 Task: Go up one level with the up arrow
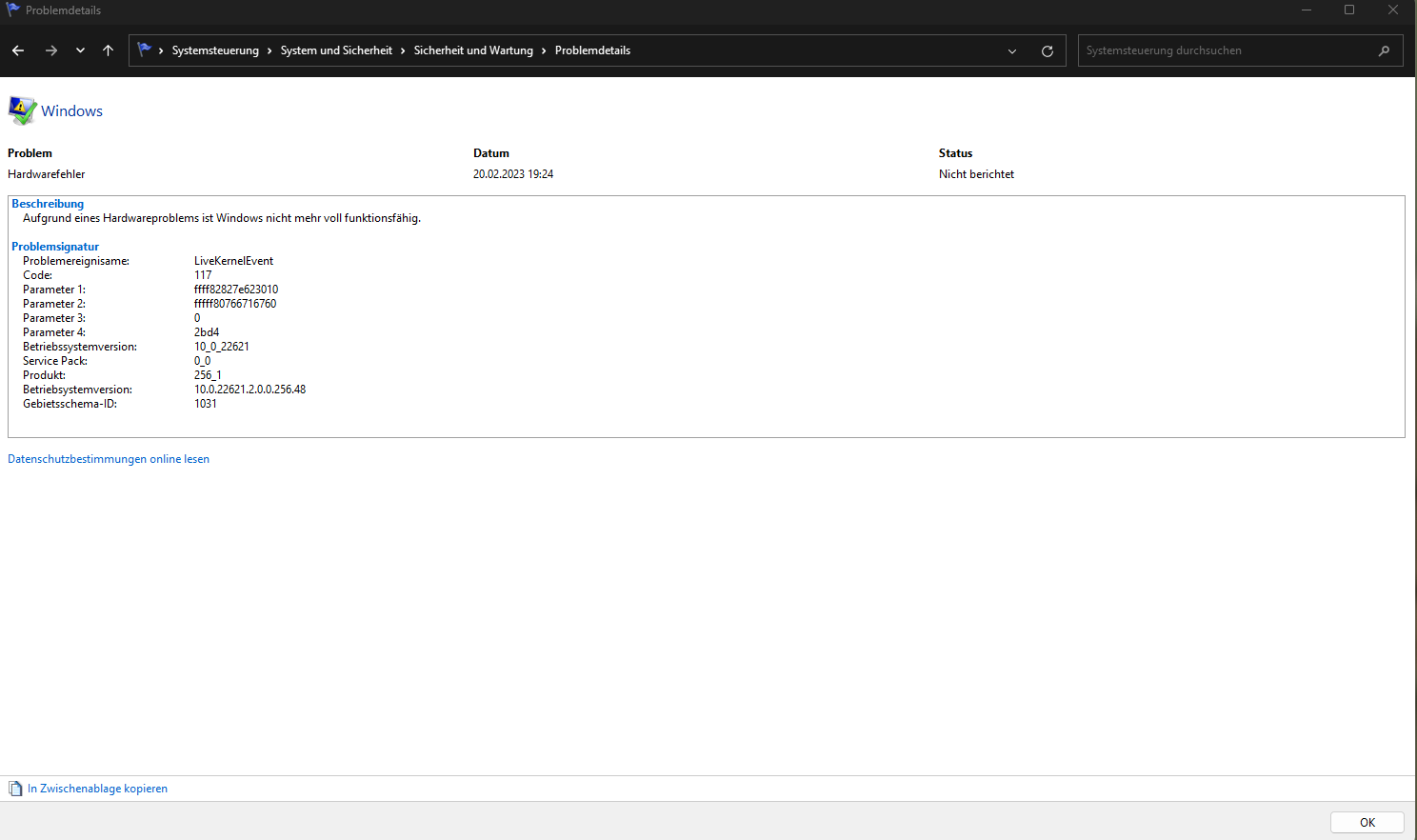(108, 50)
